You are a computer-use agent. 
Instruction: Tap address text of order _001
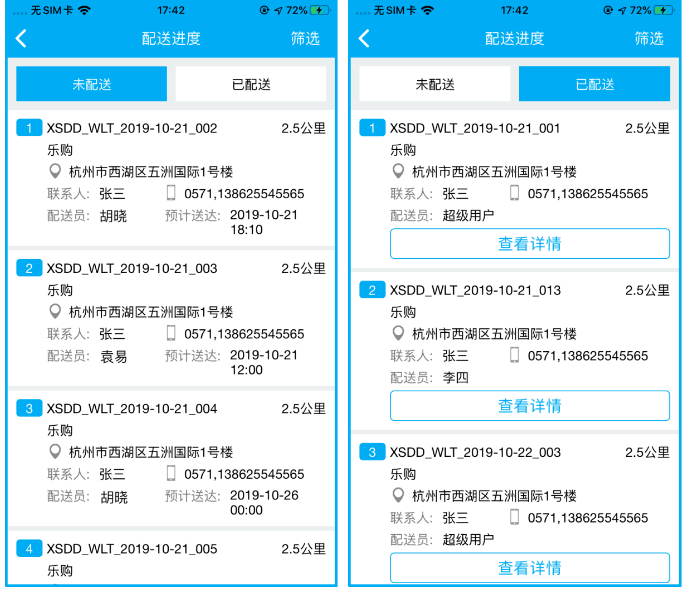click(494, 172)
